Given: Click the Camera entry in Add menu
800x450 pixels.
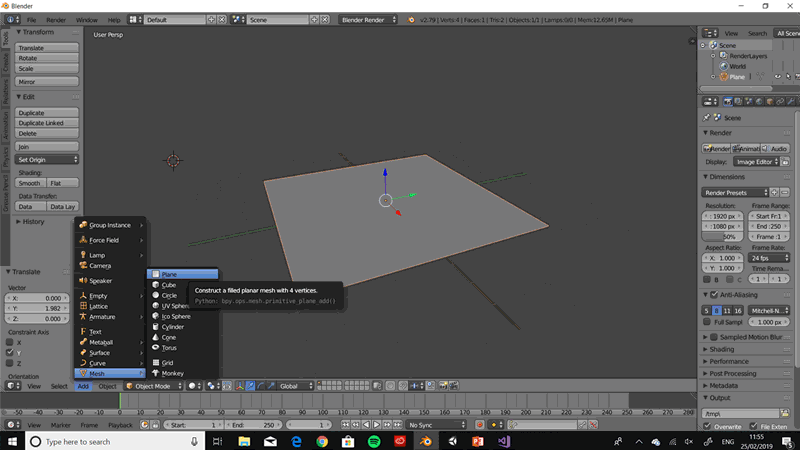Looking at the screenshot, I should [x=100, y=266].
